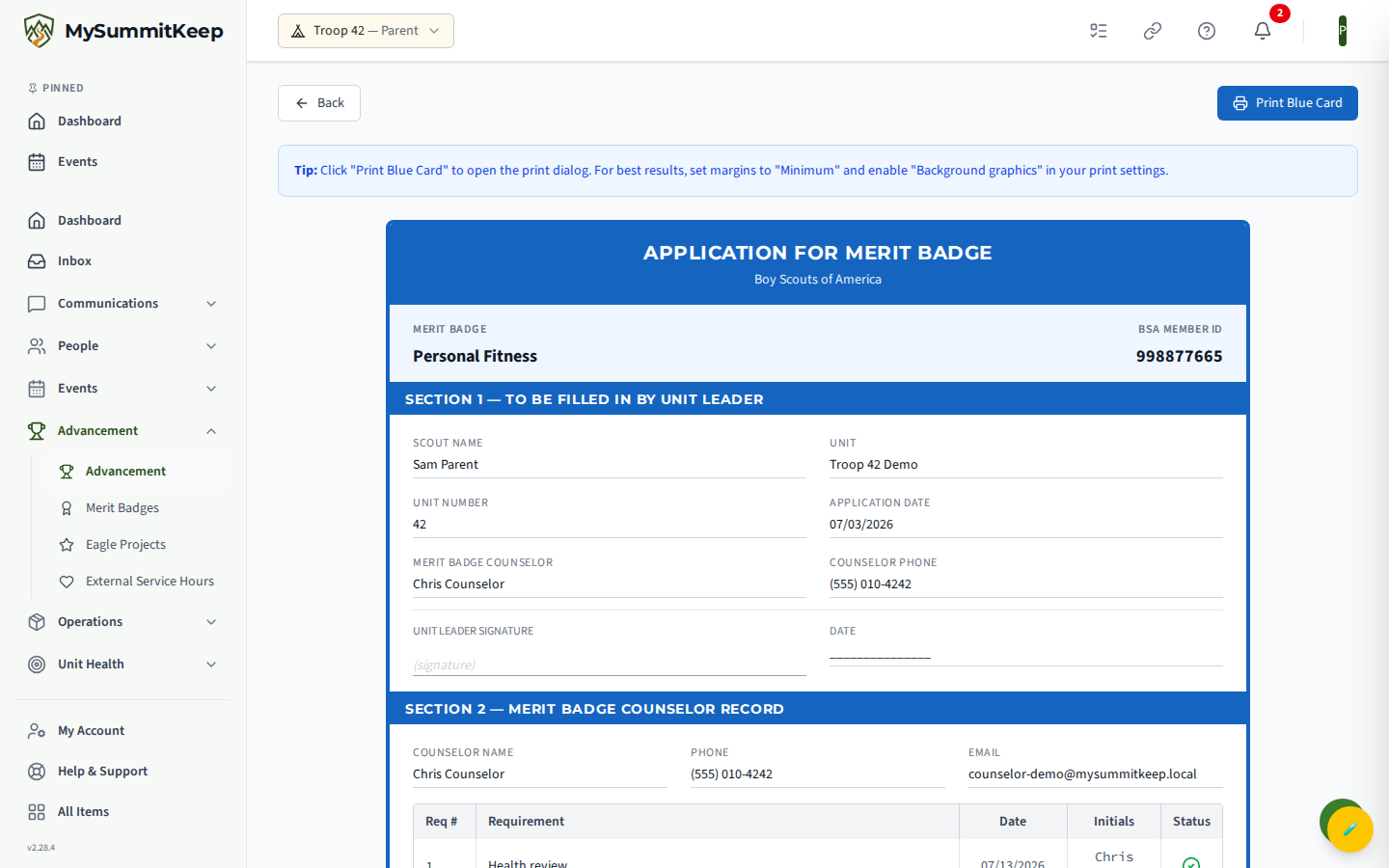Open the help question mark icon
This screenshot has width=1389, height=868.
[x=1207, y=31]
